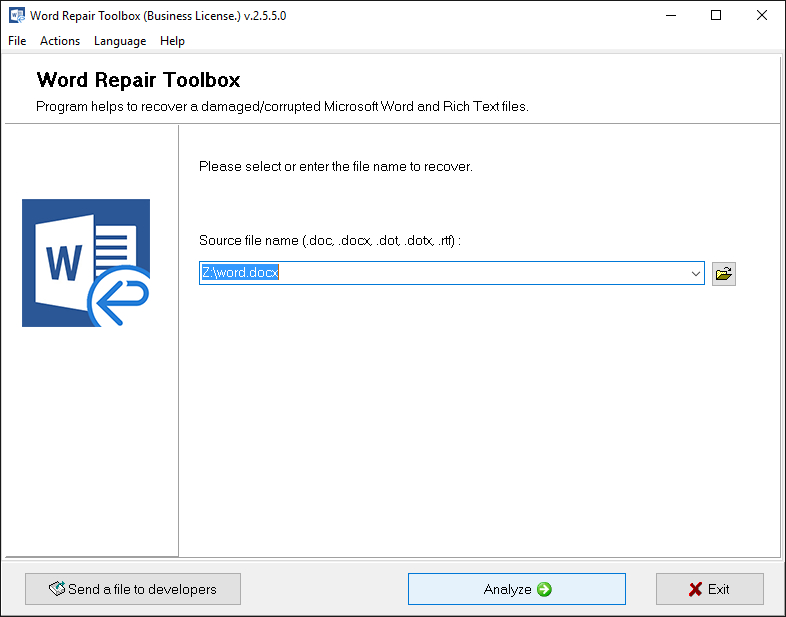Click the 'Source file name' label
This screenshot has height=617, width=786.
coord(330,241)
